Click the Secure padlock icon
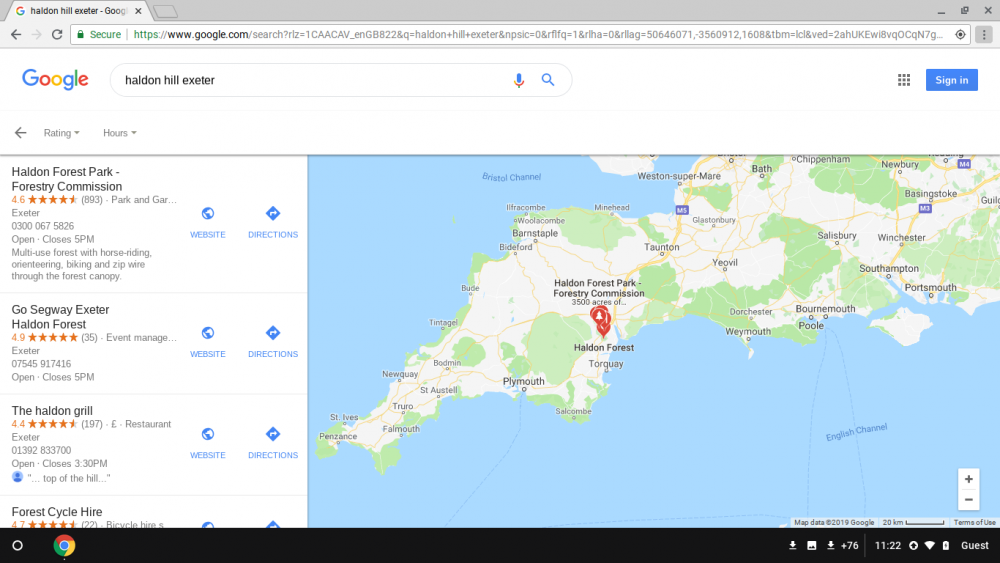The height and width of the screenshot is (563, 1000). click(x=80, y=34)
